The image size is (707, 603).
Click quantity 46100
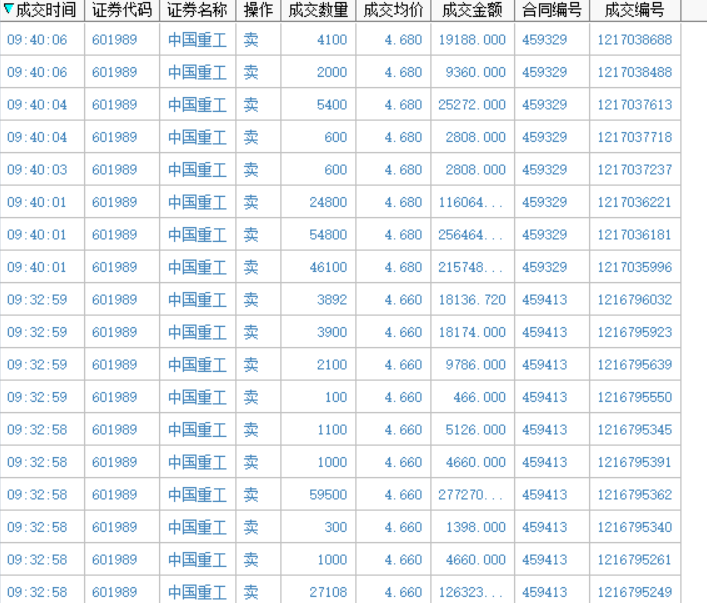(328, 267)
